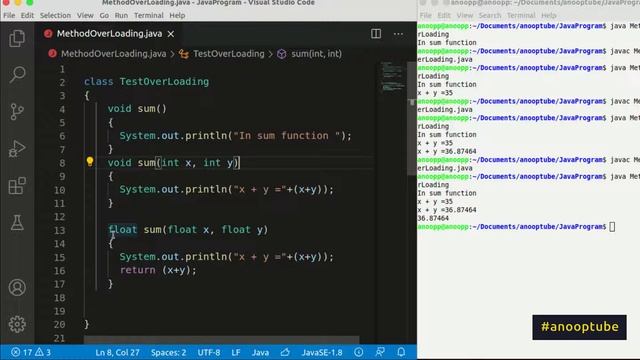The image size is (640, 360).
Task: Click line number 13 in the gutter
Action: tap(60, 230)
